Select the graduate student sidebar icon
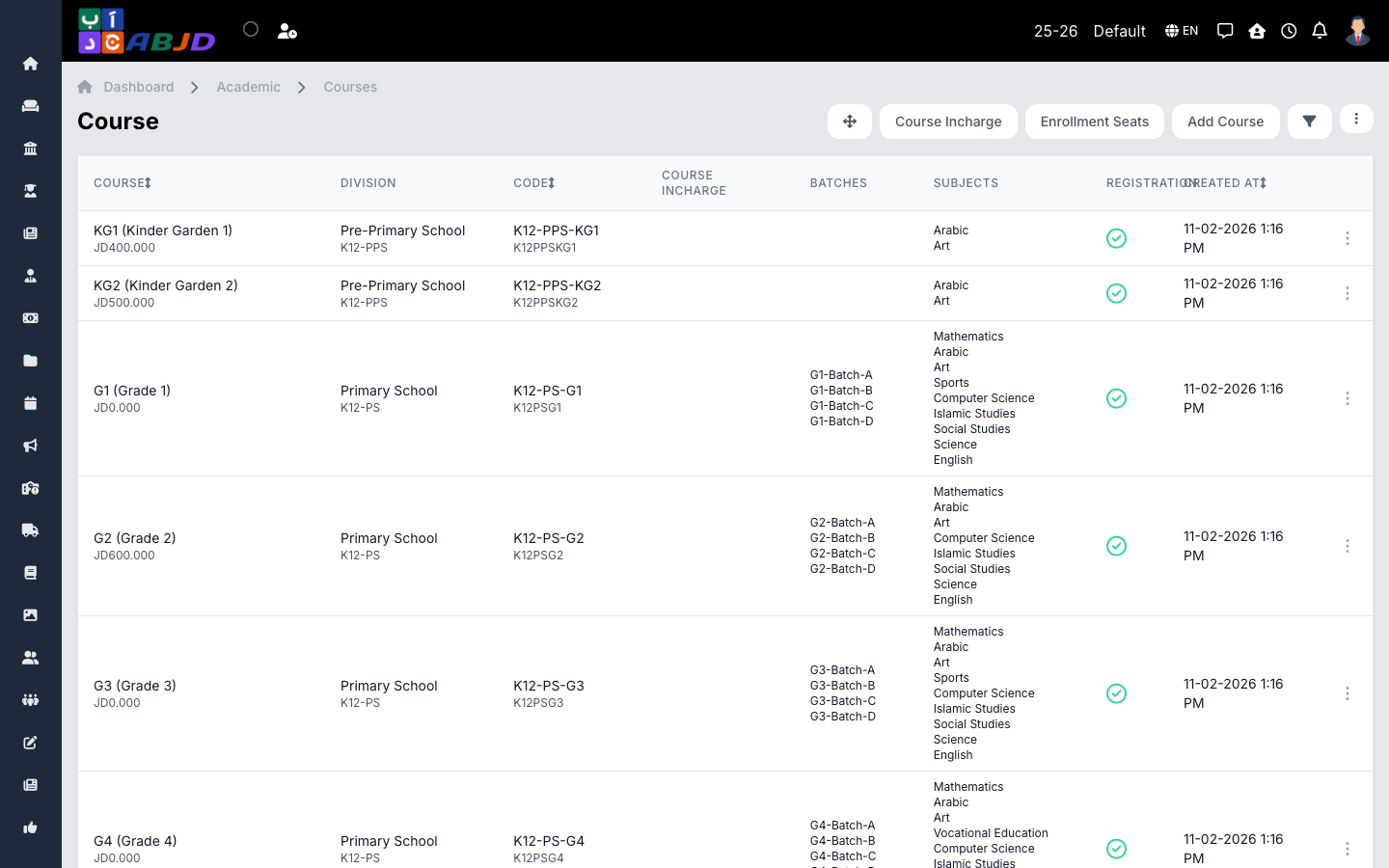1389x868 pixels. point(30,191)
